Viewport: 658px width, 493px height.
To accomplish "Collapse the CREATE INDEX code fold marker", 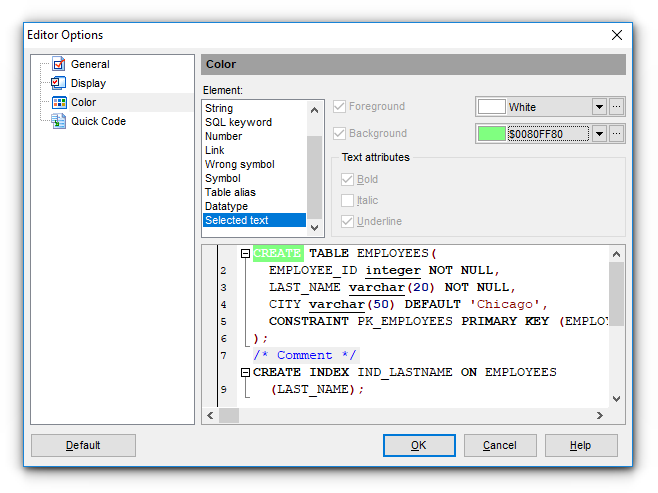I will (245, 372).
